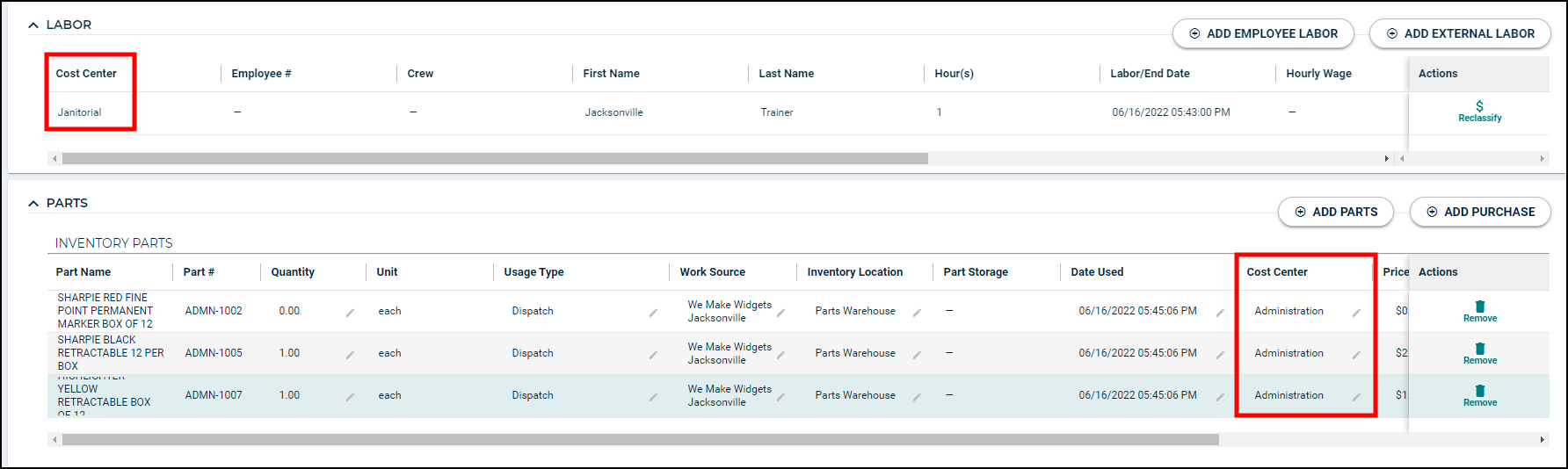
Task: Select the Jacksonville first name cell
Action: tap(613, 112)
